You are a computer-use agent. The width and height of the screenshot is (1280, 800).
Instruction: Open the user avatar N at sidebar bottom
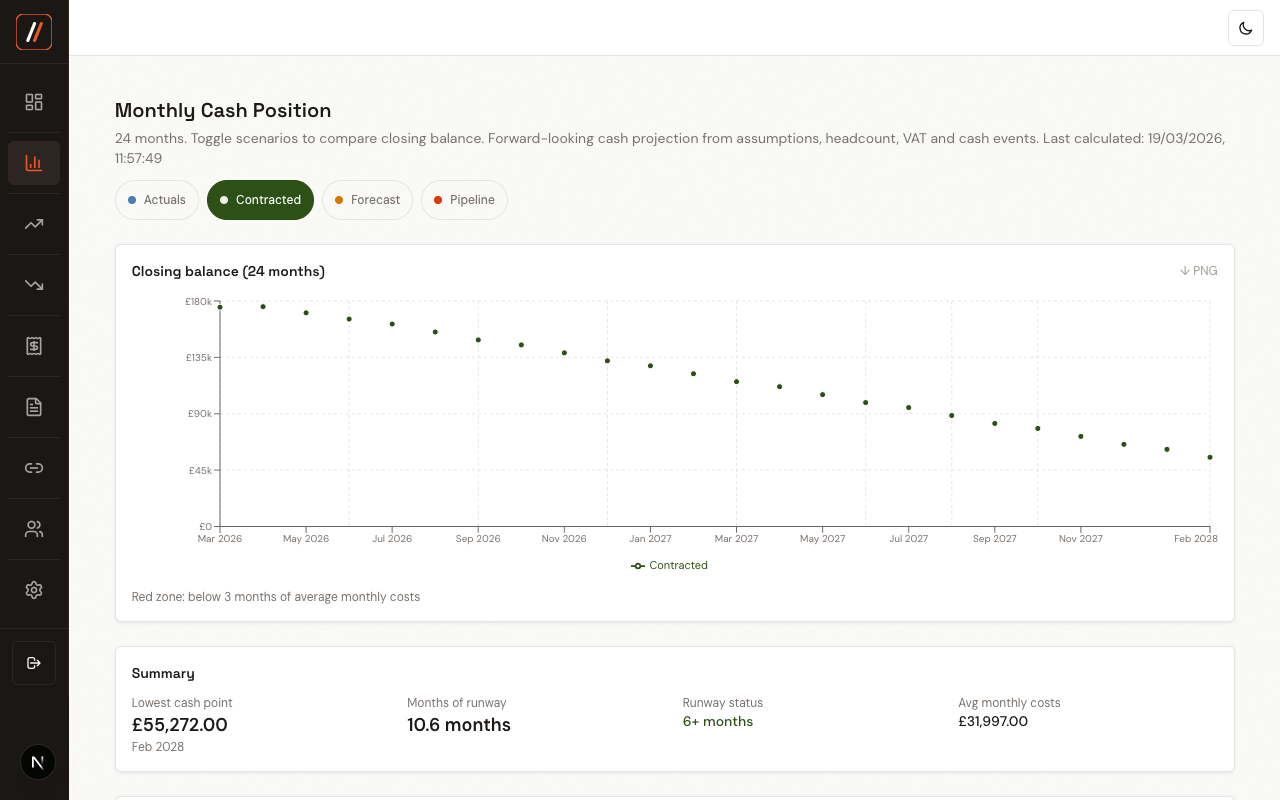point(37,762)
